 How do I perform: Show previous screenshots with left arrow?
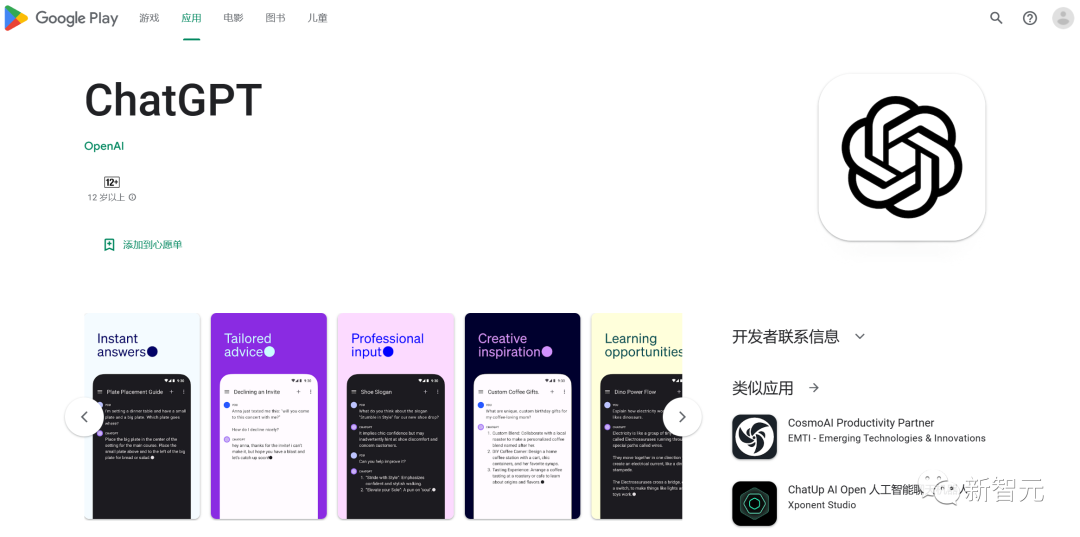84,417
